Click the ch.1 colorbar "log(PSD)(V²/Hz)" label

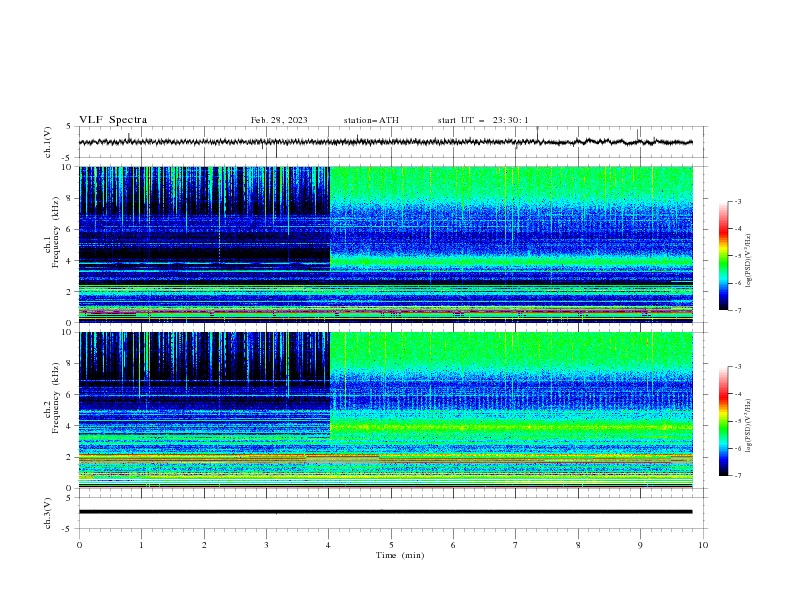coord(749,261)
